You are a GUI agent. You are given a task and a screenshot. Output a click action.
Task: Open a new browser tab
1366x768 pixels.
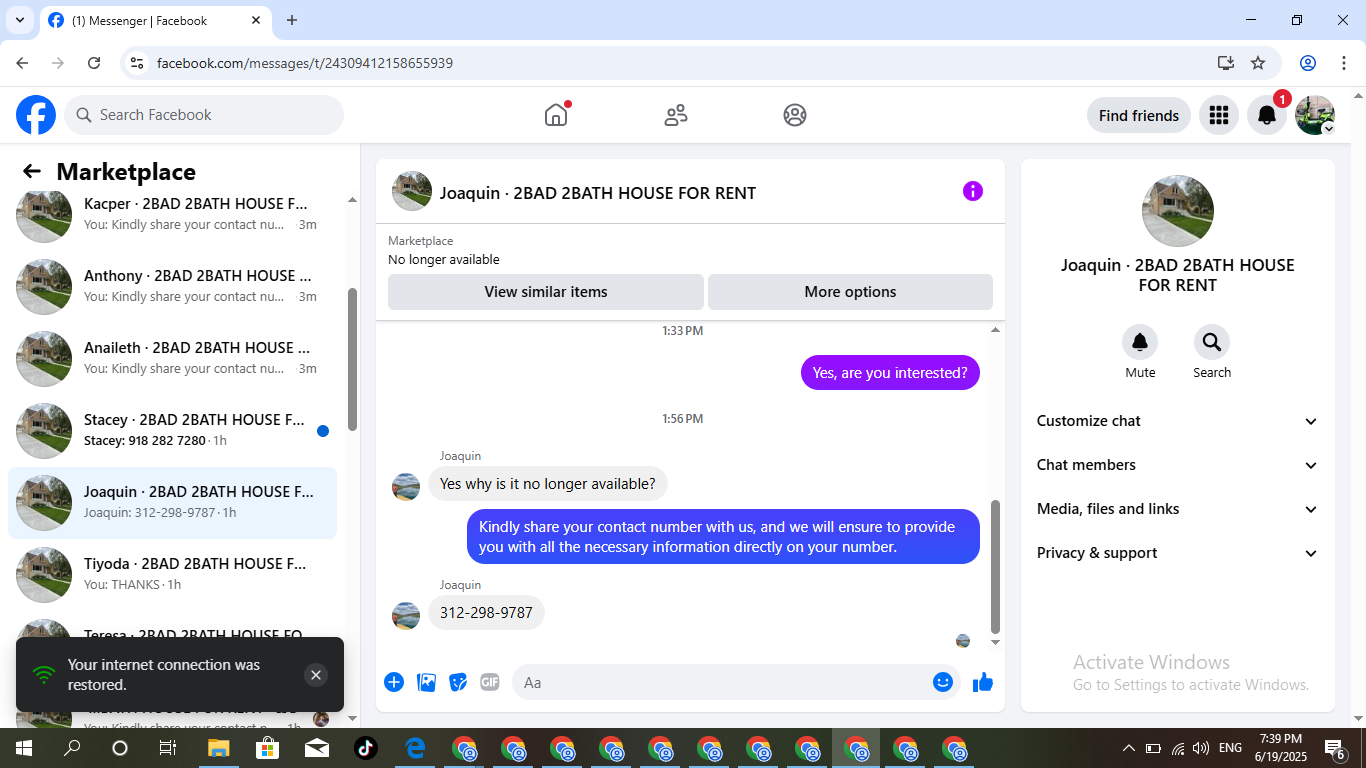pos(292,20)
